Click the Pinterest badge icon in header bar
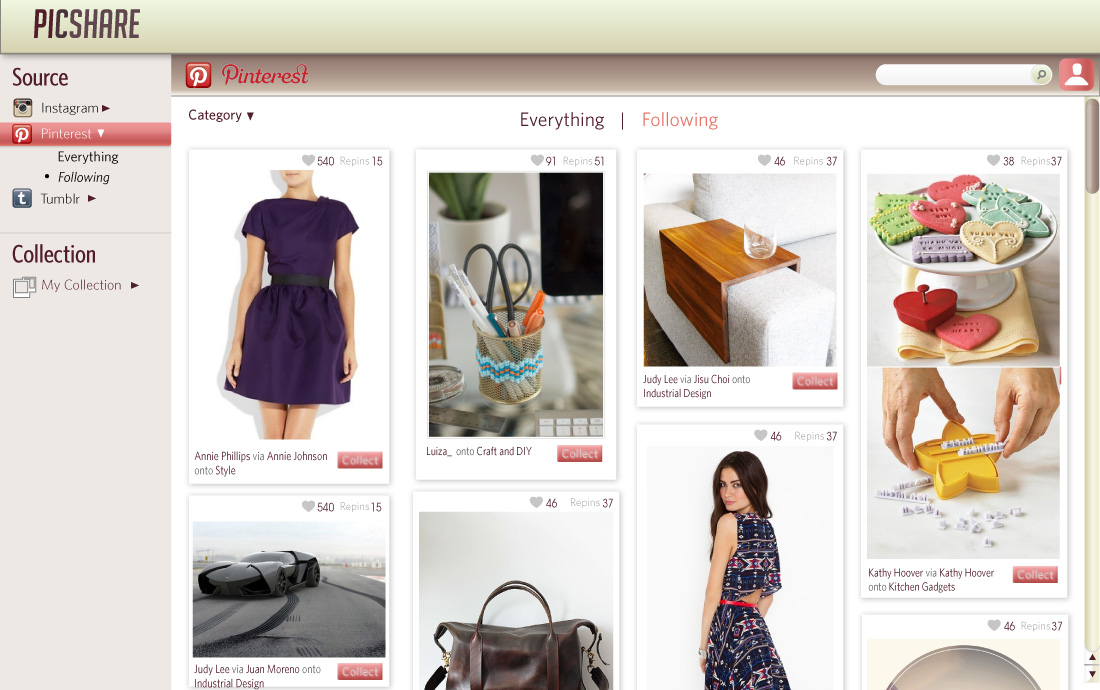 [199, 75]
